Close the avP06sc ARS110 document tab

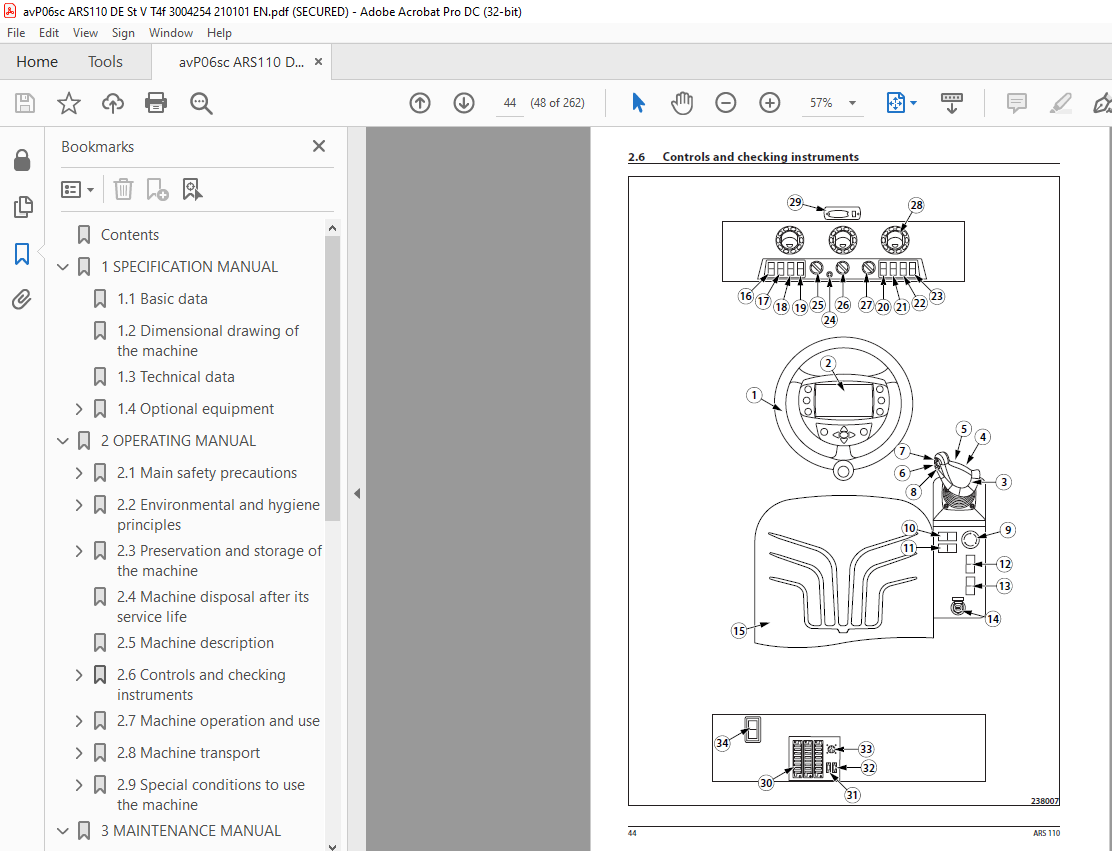click(318, 62)
